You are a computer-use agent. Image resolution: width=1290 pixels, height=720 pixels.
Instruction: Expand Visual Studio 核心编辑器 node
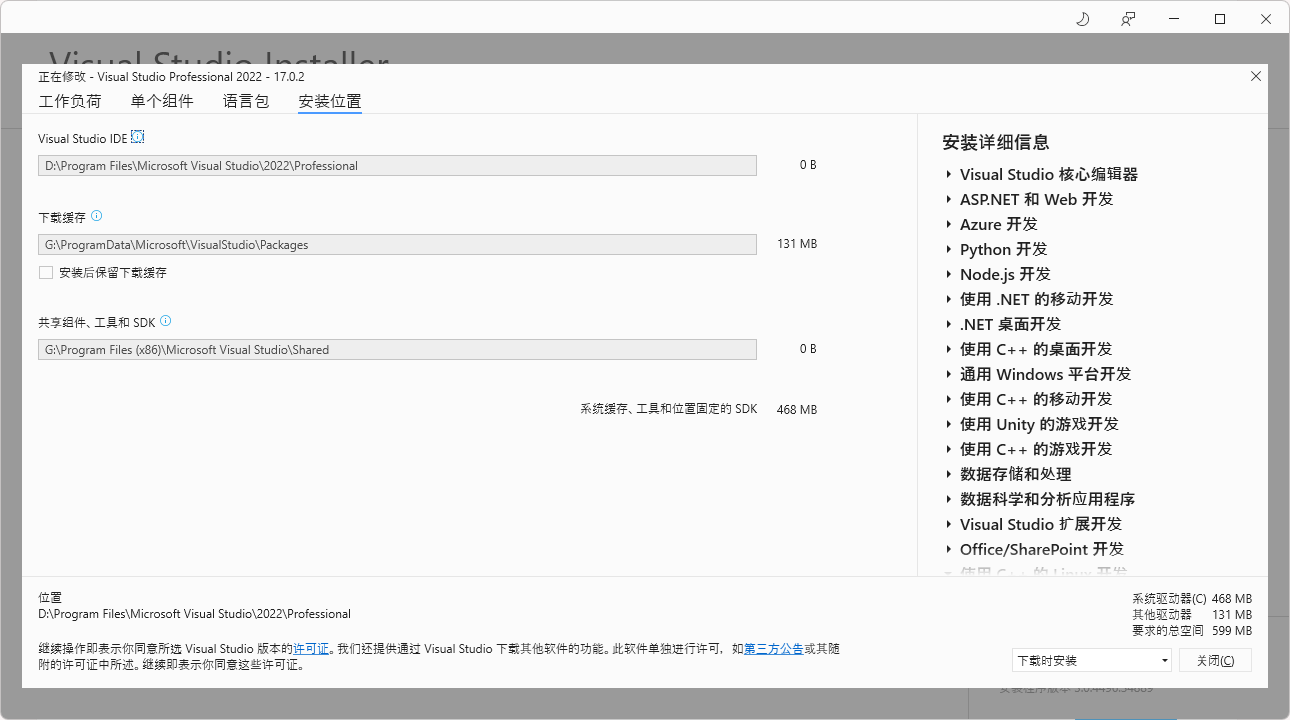coord(948,174)
